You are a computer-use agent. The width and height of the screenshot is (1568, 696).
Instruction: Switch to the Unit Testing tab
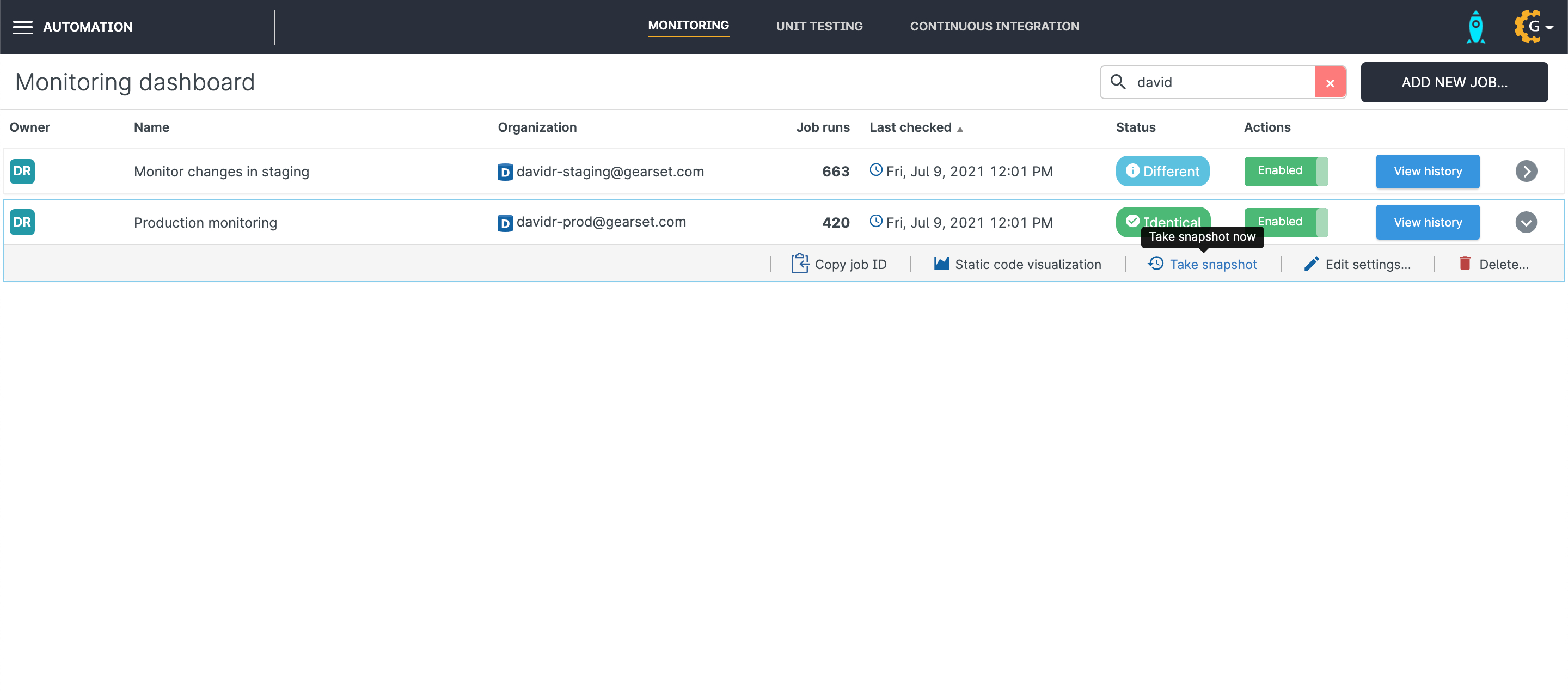(819, 26)
